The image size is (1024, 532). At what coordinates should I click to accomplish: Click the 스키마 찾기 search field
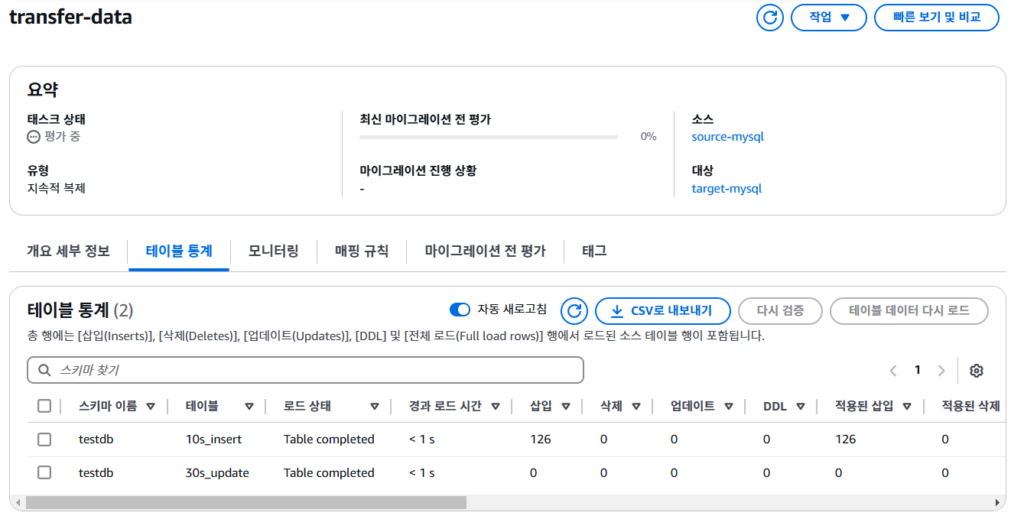pyautogui.click(x=305, y=370)
